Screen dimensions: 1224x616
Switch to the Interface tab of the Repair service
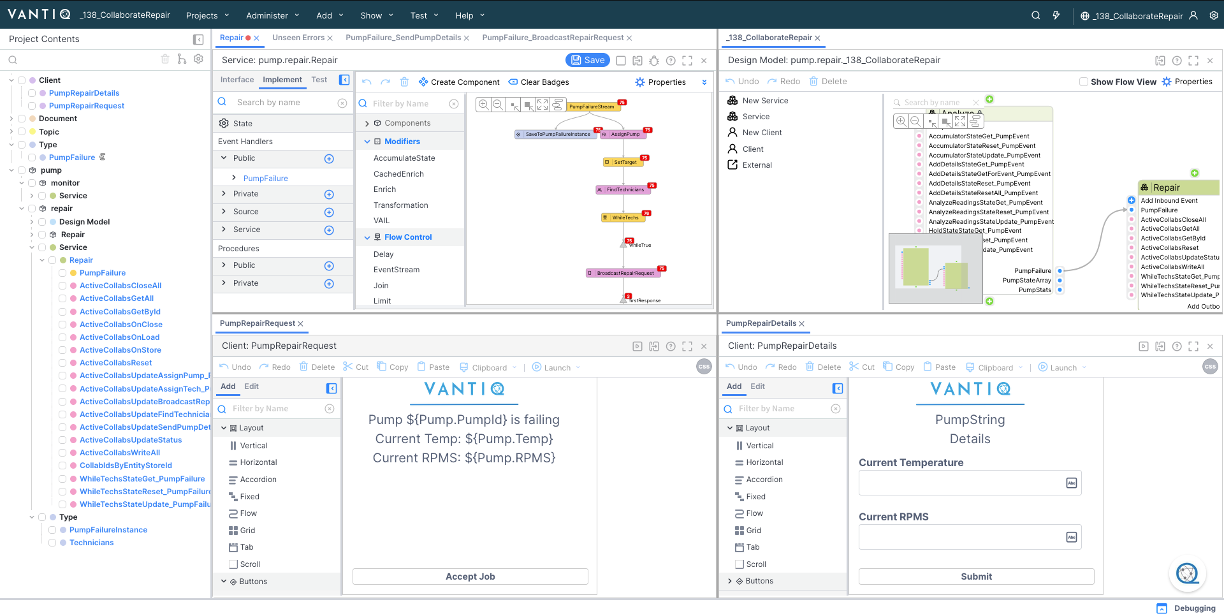pyautogui.click(x=236, y=80)
